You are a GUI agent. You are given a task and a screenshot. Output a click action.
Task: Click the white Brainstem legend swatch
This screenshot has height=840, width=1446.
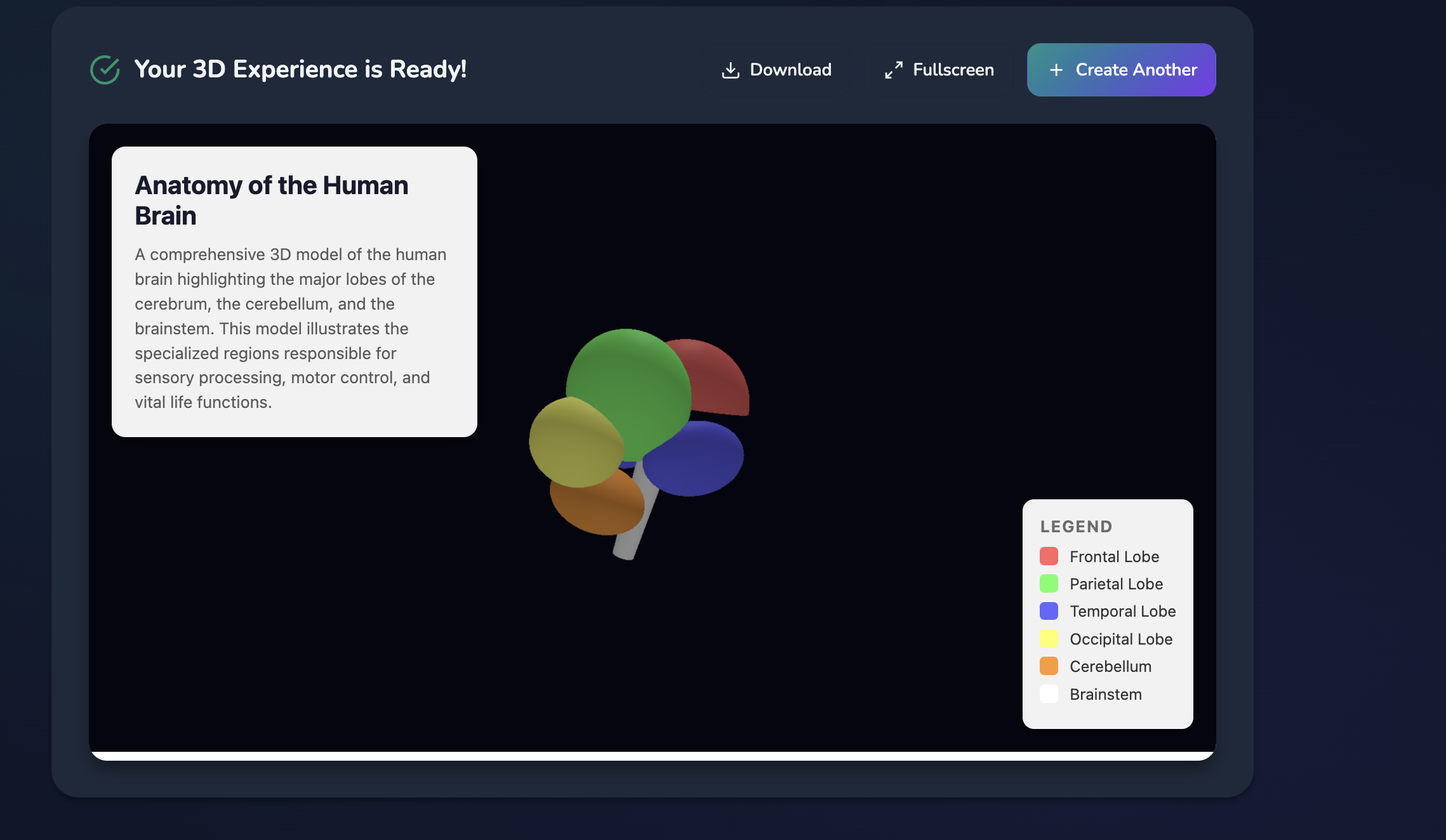click(1049, 694)
